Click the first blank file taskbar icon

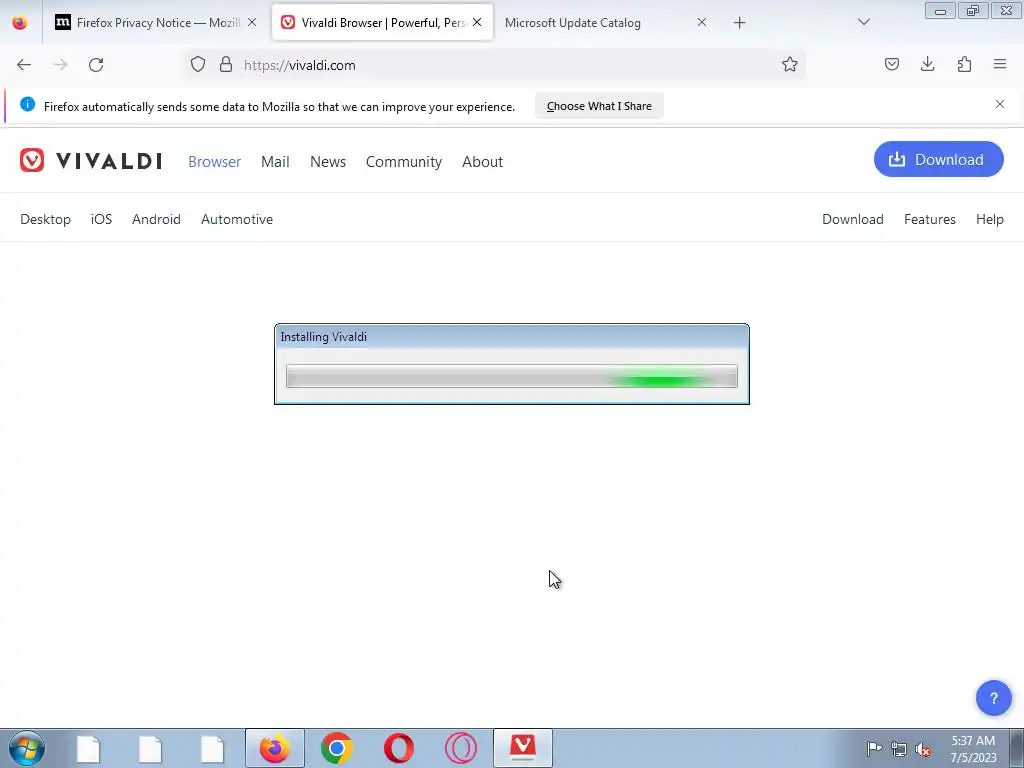88,748
